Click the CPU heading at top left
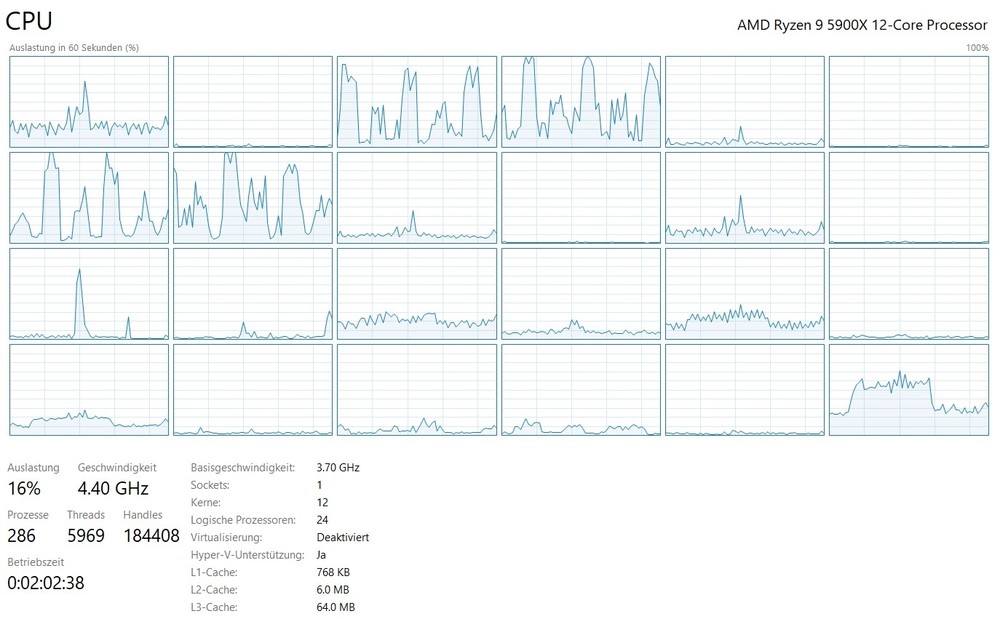 [29, 20]
